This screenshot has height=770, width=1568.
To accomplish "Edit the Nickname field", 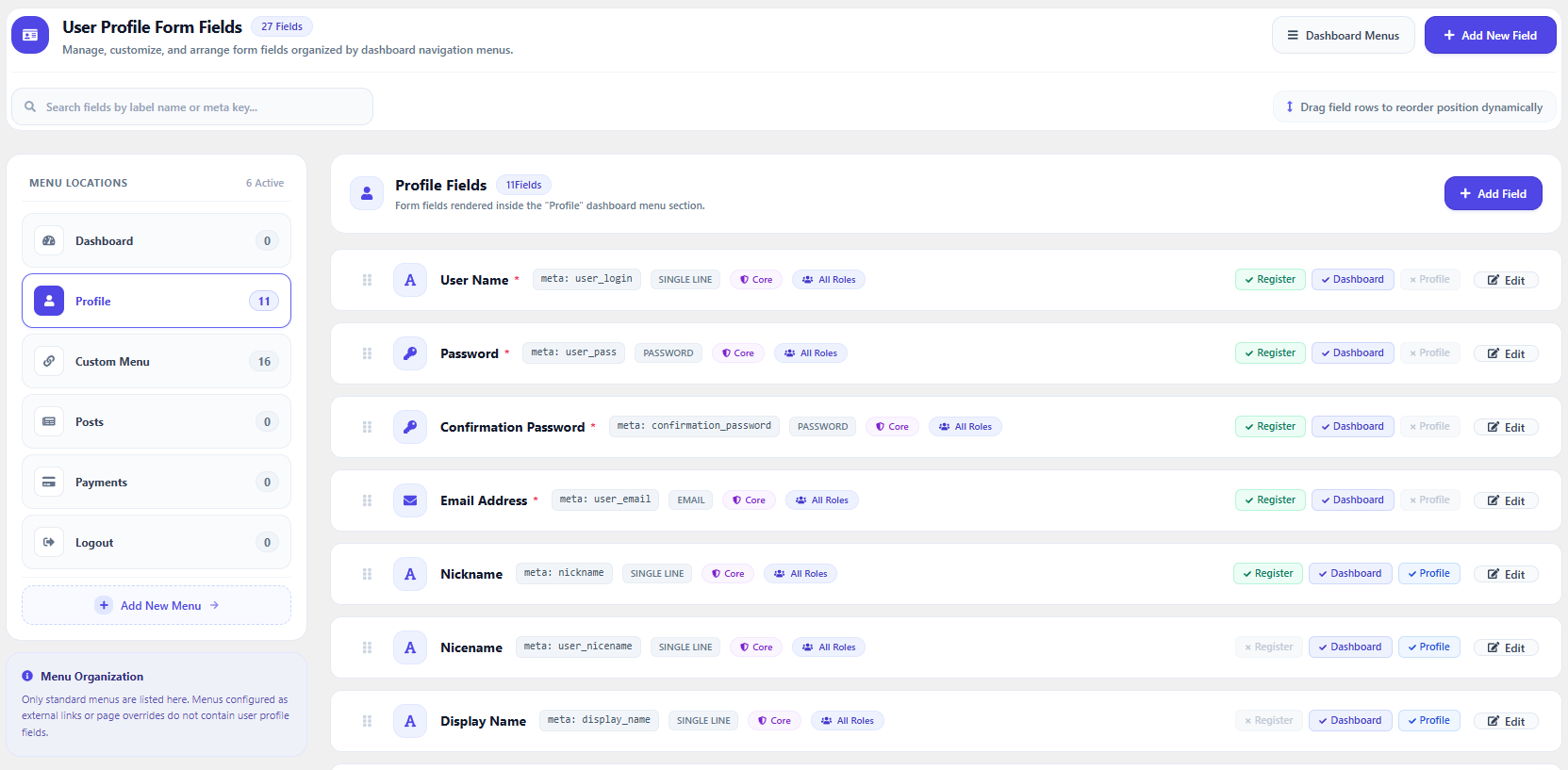I will pyautogui.click(x=1506, y=574).
